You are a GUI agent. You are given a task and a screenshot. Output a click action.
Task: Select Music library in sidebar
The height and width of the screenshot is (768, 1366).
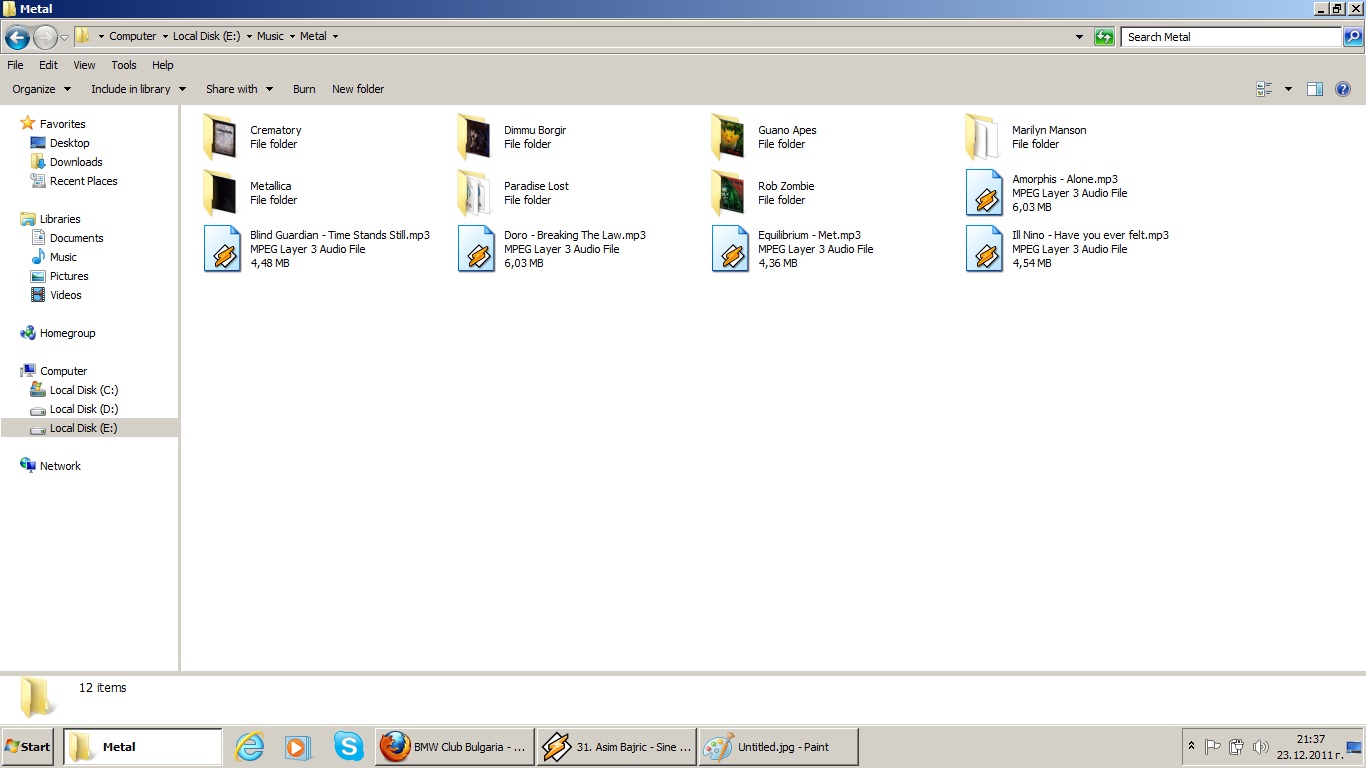click(x=63, y=257)
